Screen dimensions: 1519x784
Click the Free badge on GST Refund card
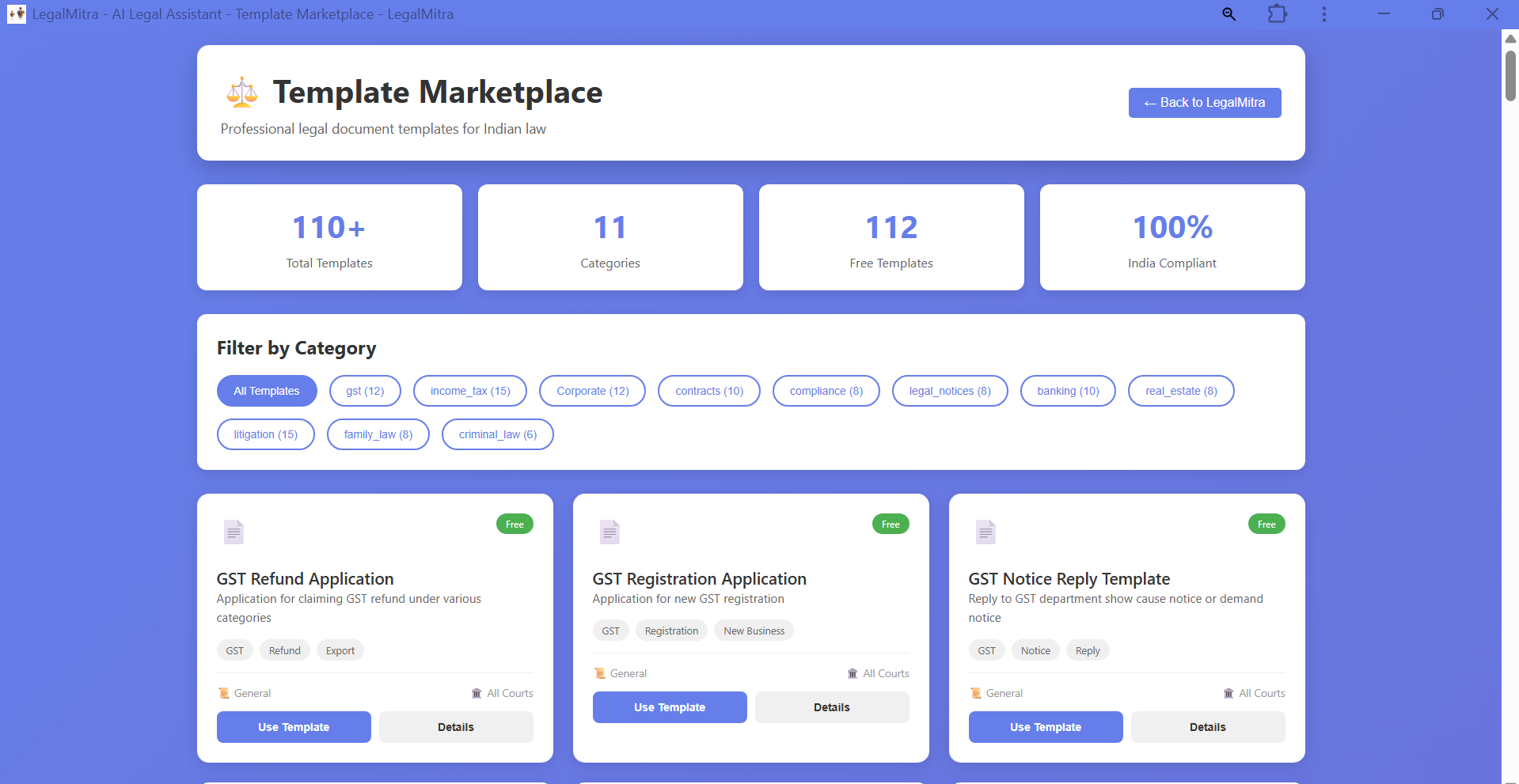coord(515,525)
